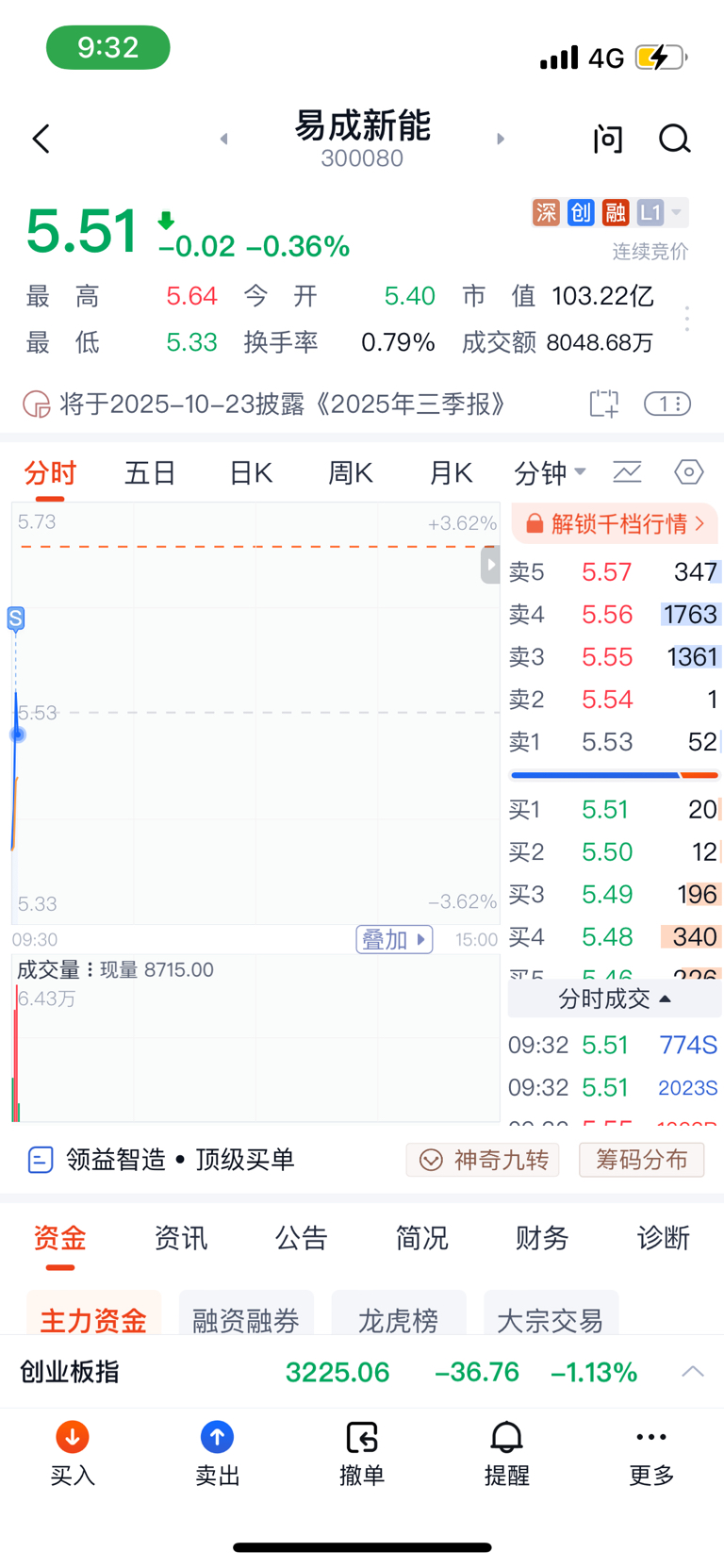Select the 买3 5.49 order row
The width and height of the screenshot is (724, 1568).
coord(614,894)
